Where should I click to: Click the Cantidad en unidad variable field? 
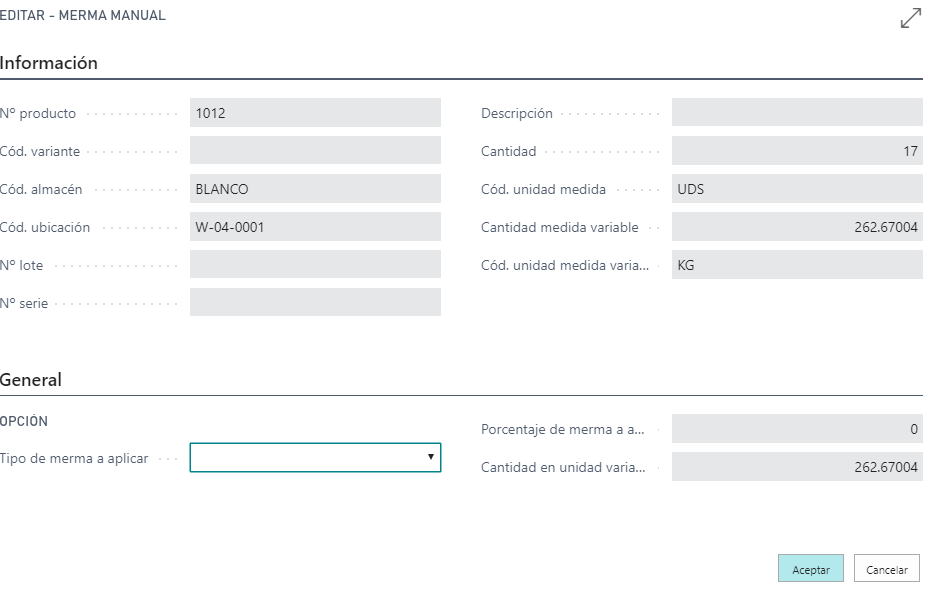tap(797, 467)
